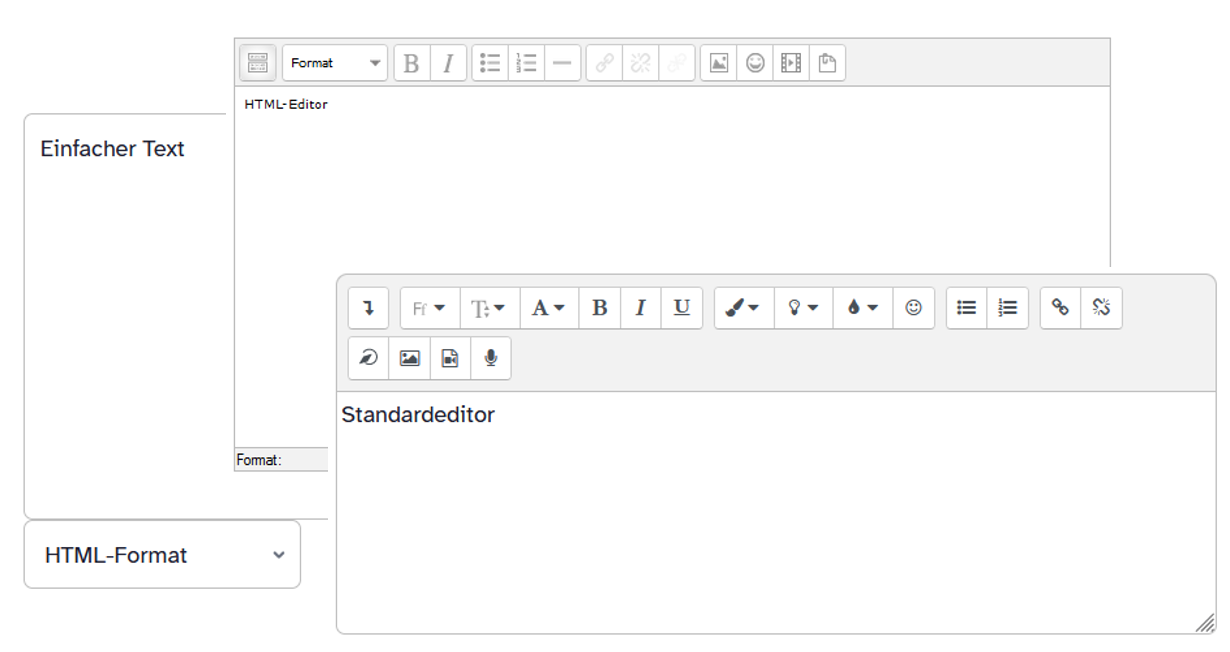
Task: Open the font family (Ff) dropdown
Action: tap(429, 308)
